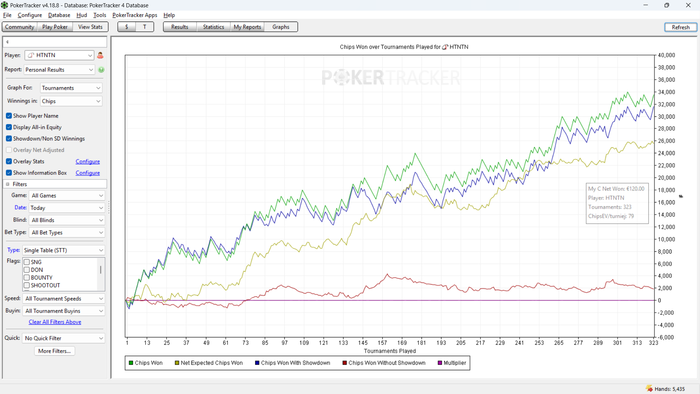Viewport: 700px width, 394px height.
Task: Click the Hands: 5,435 status text
Action: (x=670, y=389)
